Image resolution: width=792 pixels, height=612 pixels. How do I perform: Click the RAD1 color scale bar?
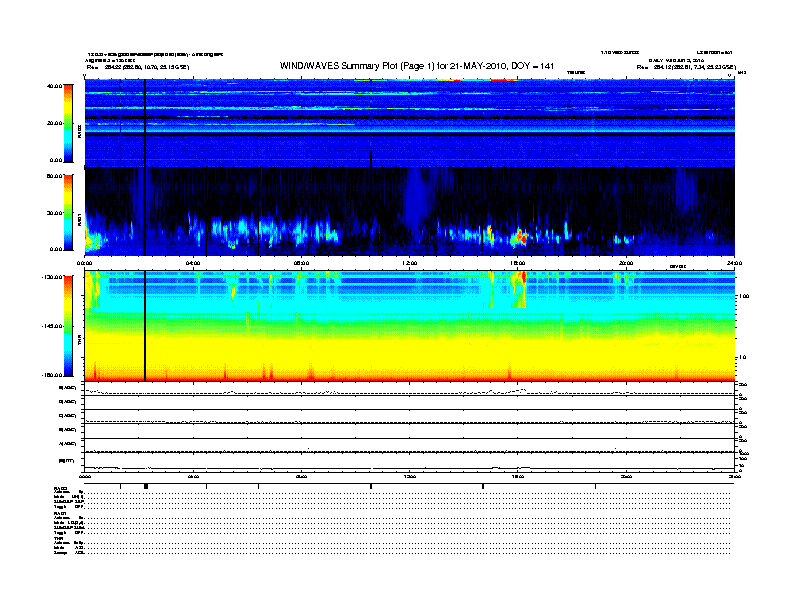pyautogui.click(x=68, y=211)
